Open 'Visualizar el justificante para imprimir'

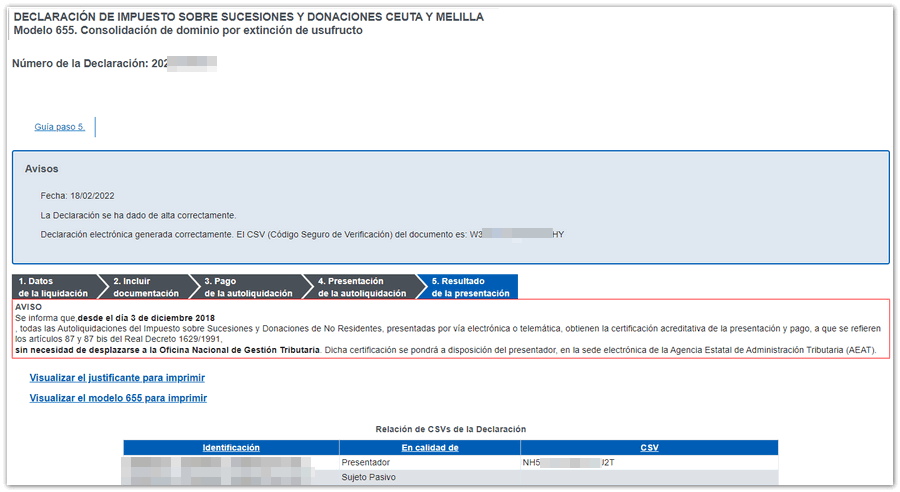[117, 378]
